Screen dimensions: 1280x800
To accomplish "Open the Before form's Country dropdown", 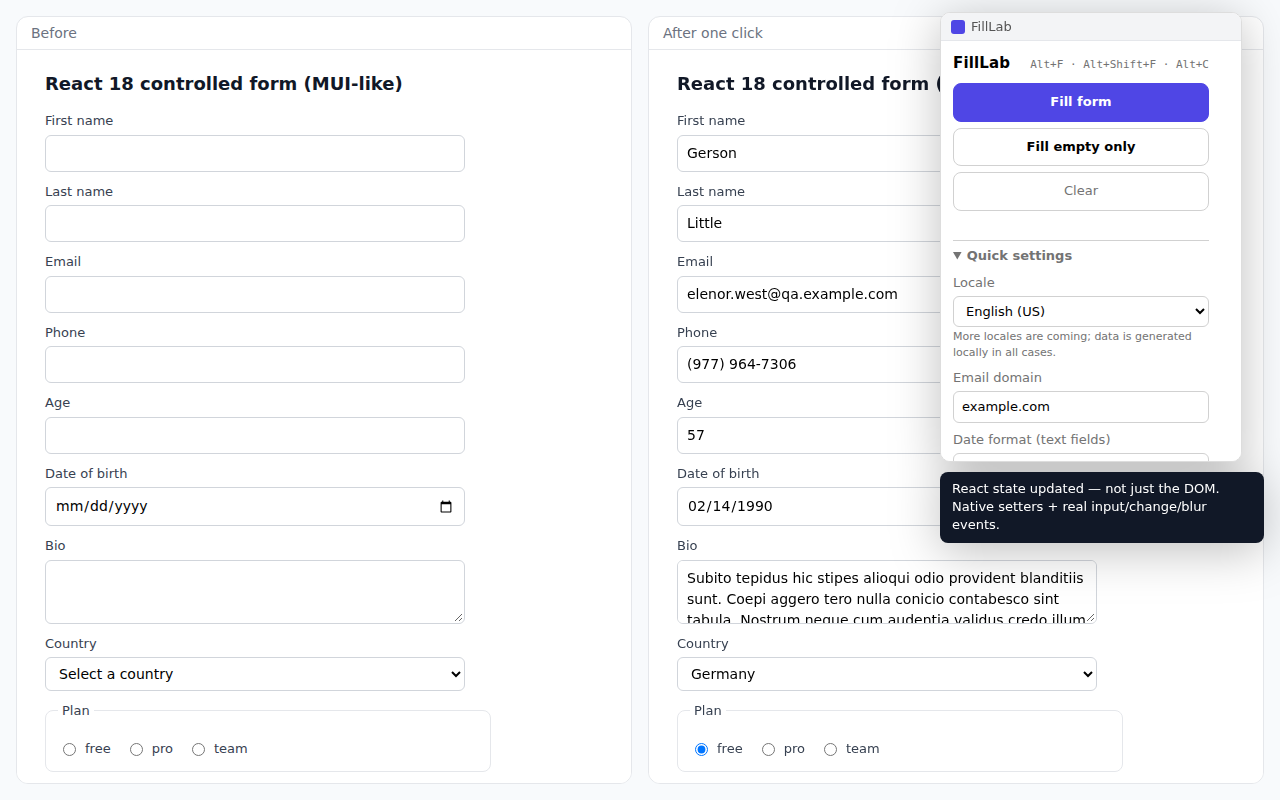I will pos(255,674).
